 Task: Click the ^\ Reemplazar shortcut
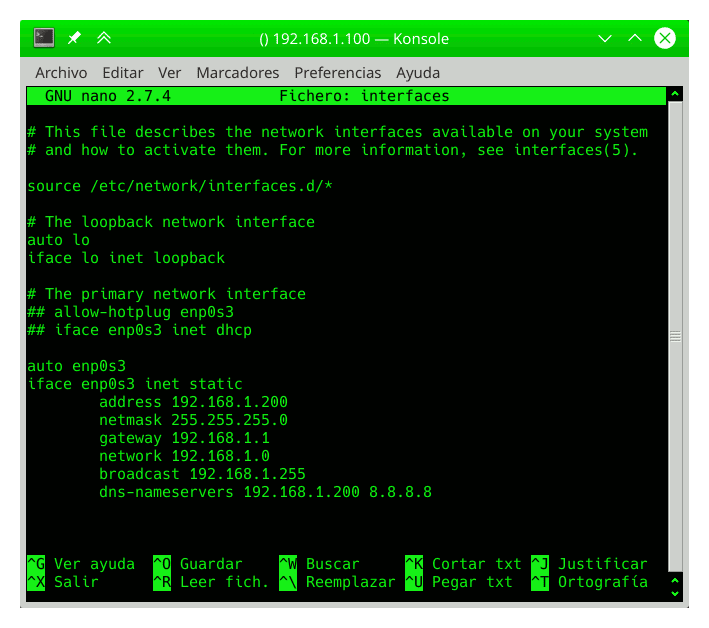337,582
